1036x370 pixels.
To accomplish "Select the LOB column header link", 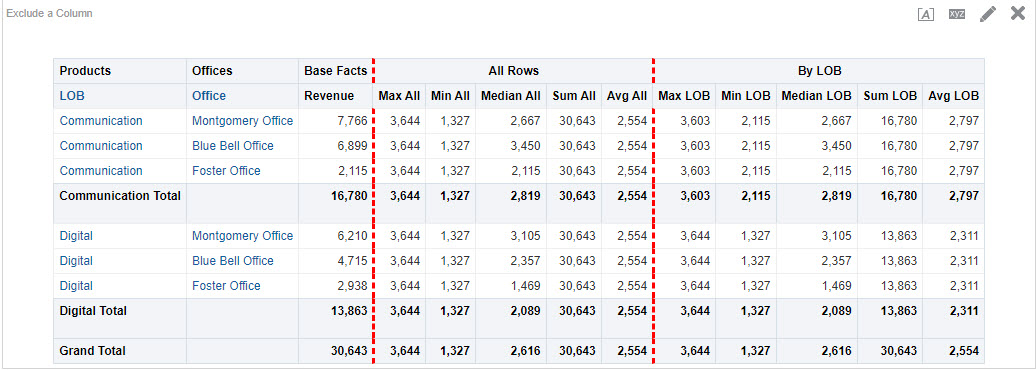I will point(72,96).
